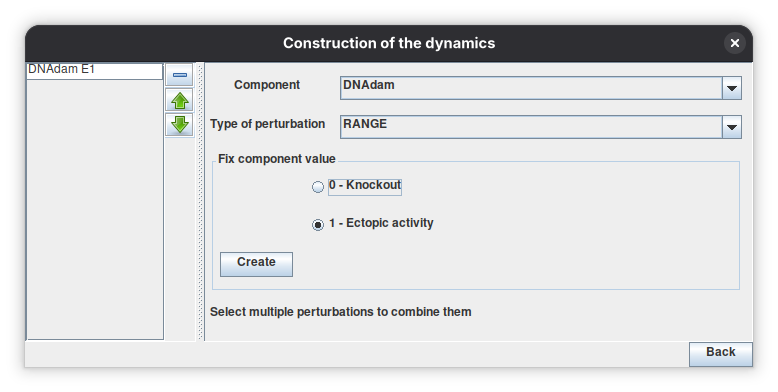Click the Create button
The width and height of the screenshot is (778, 392).
[x=257, y=264]
